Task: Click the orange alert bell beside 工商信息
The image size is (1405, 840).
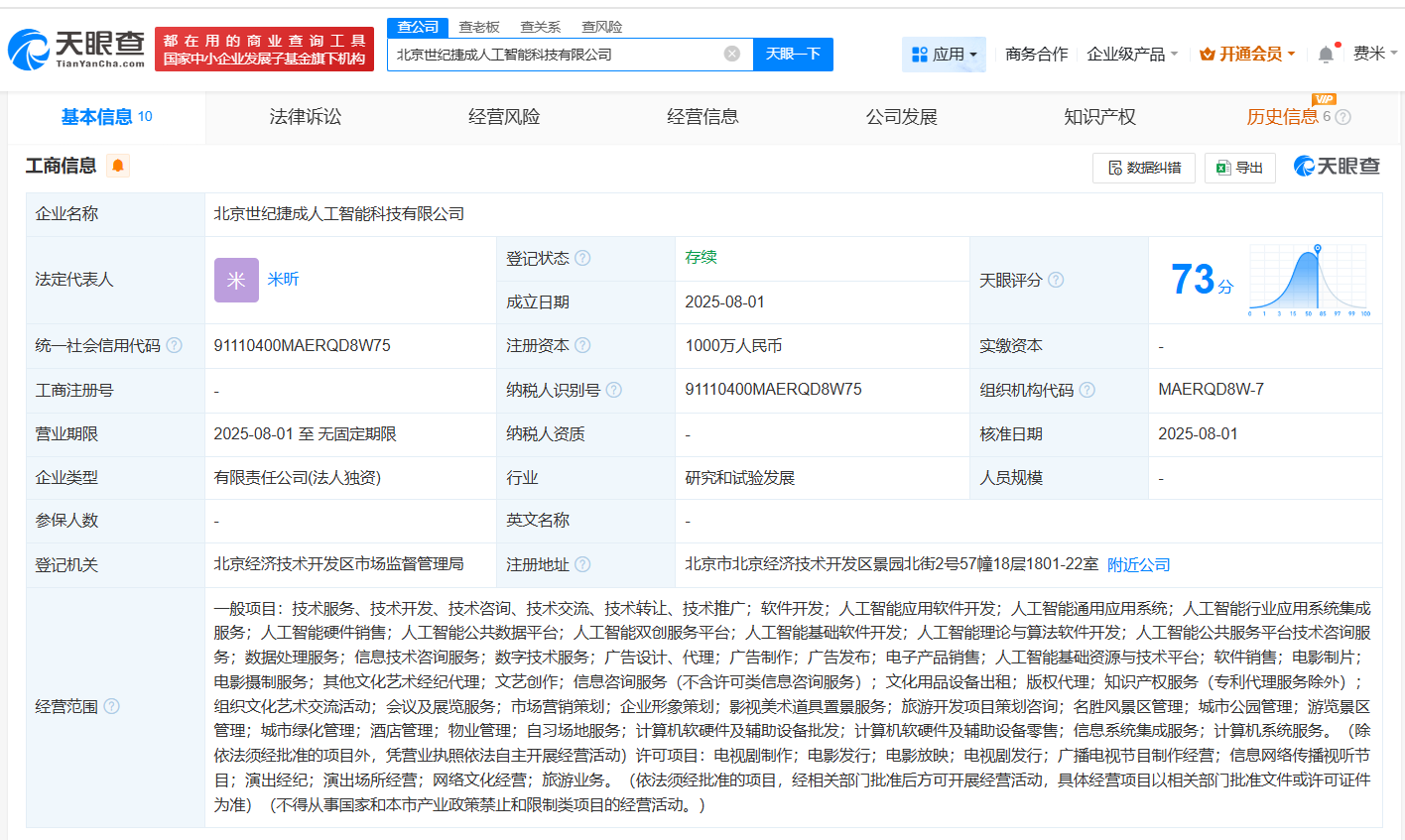Action: pyautogui.click(x=118, y=166)
